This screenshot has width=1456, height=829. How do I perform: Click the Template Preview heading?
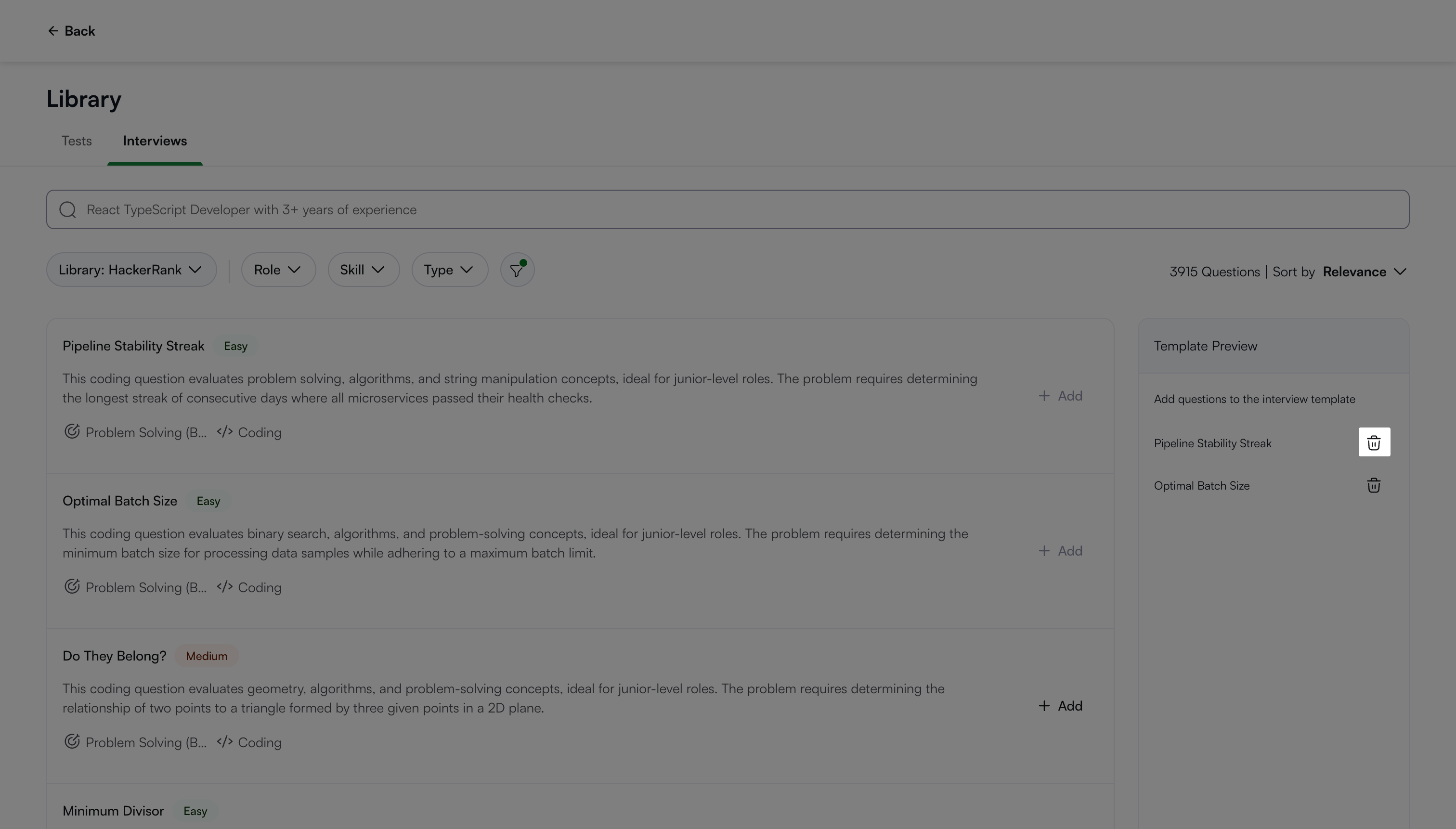coord(1206,346)
